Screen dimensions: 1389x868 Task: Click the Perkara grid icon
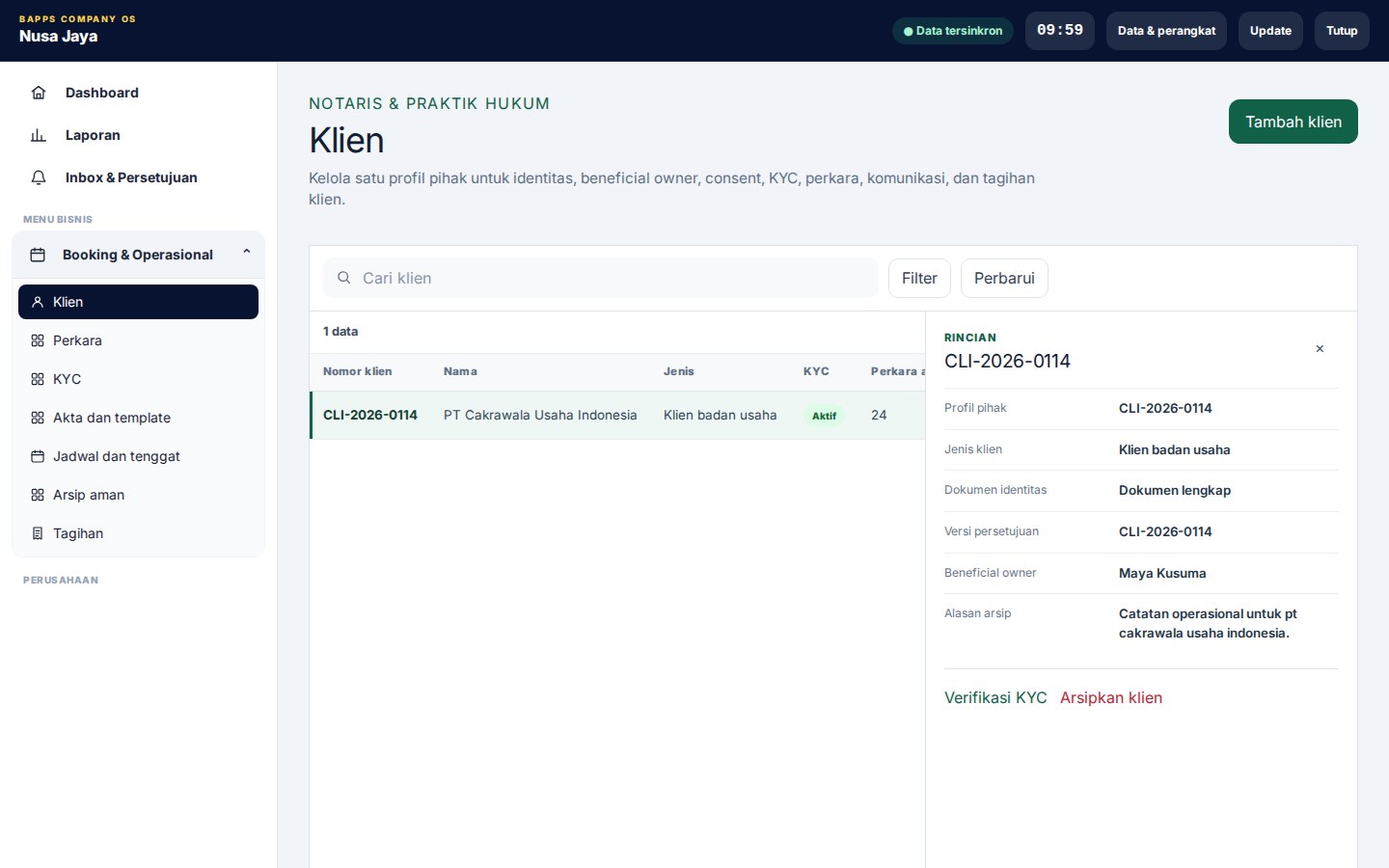click(x=38, y=340)
